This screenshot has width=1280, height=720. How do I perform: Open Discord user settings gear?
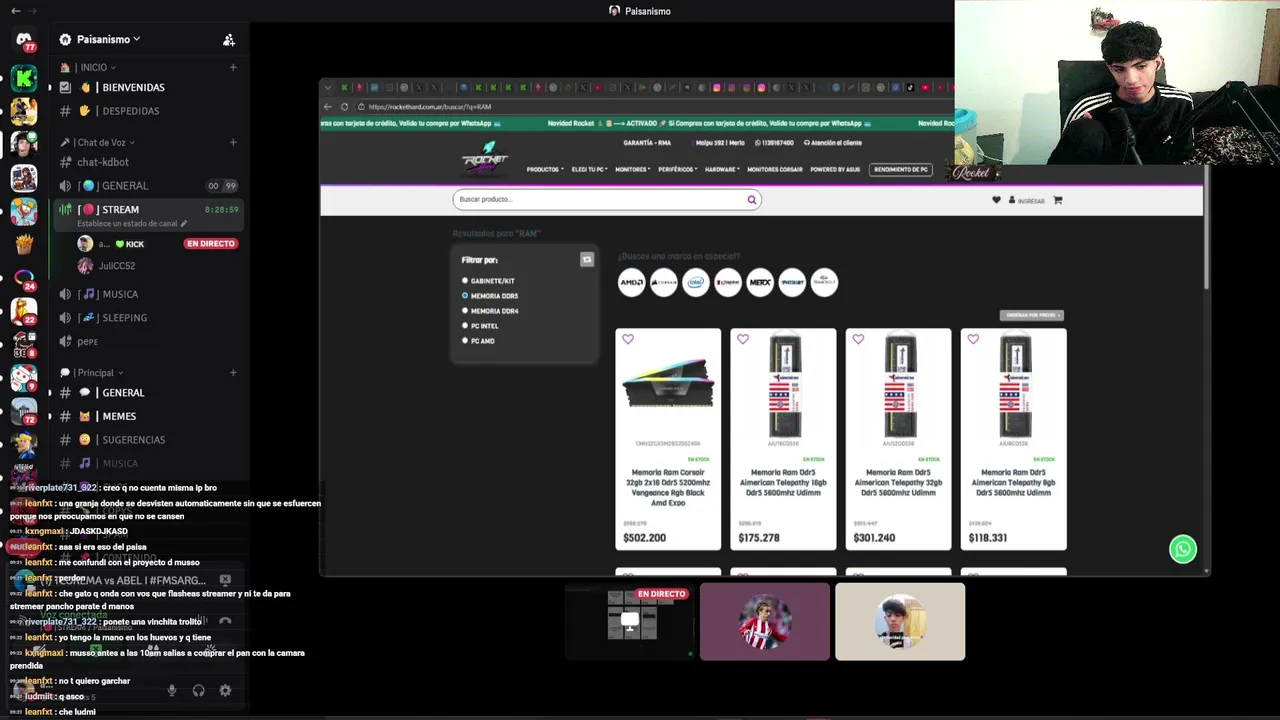coord(225,690)
